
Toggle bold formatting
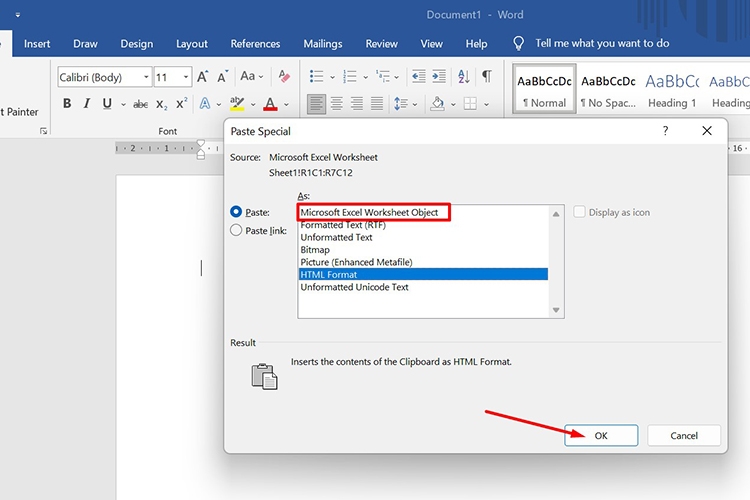coord(67,104)
